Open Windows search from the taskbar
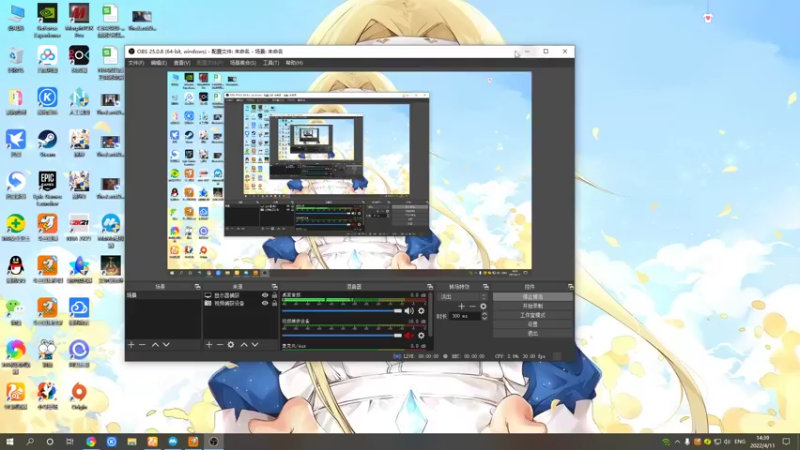The width and height of the screenshot is (800, 450). click(30, 442)
